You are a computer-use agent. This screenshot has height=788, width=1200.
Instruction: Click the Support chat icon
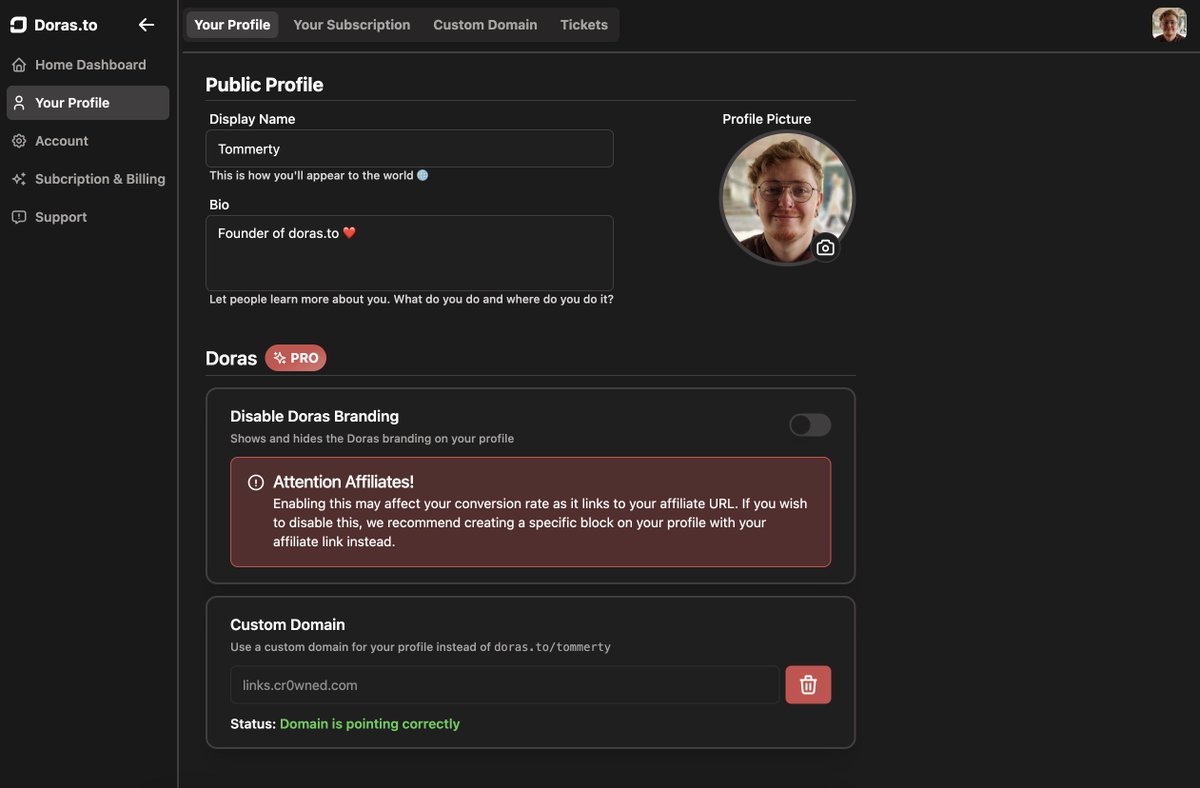pos(19,217)
